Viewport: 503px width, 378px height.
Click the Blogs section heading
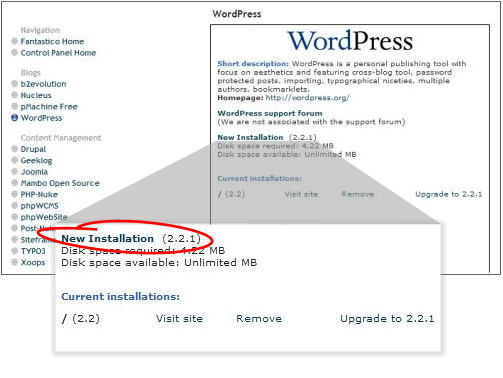point(31,73)
